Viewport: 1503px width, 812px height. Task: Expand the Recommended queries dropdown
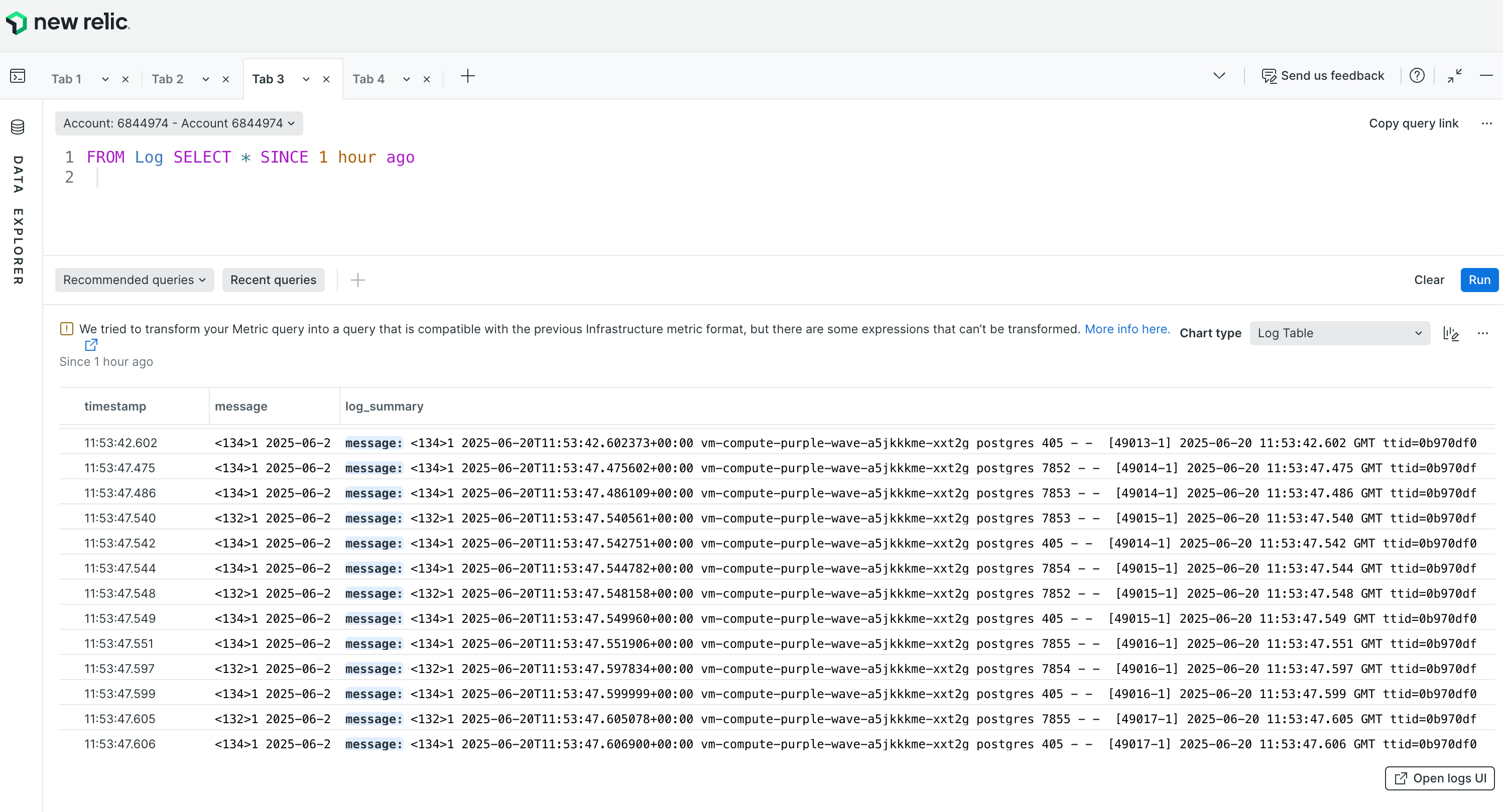(x=134, y=280)
